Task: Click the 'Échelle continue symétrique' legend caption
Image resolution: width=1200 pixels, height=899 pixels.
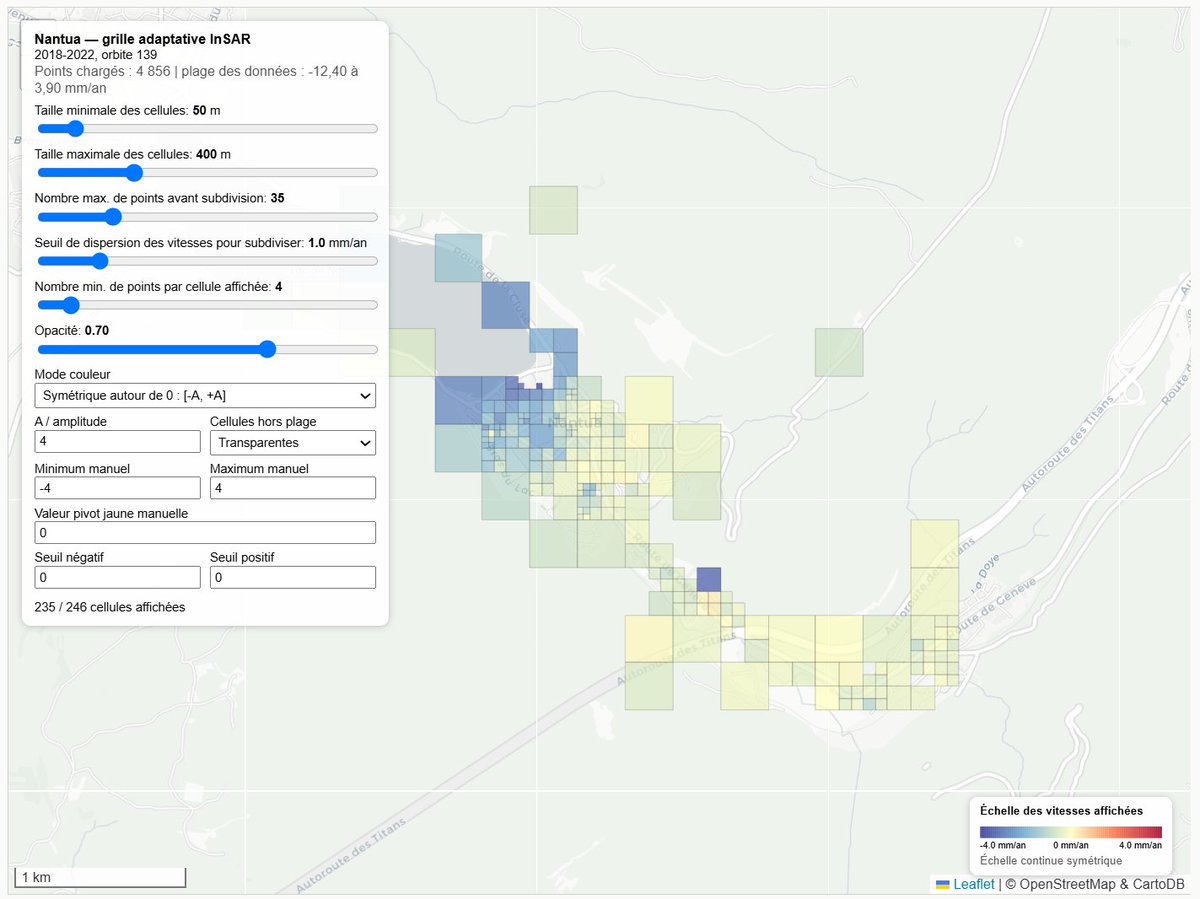Action: pos(1051,861)
